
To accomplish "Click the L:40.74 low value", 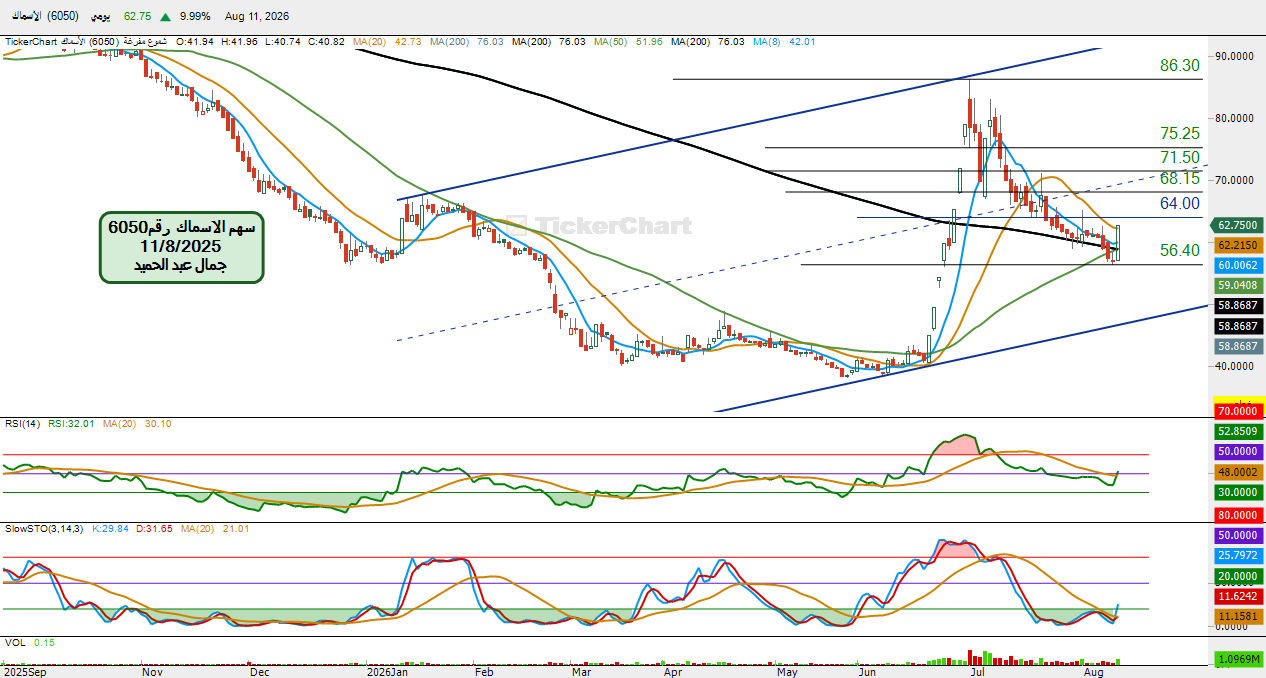I will tap(283, 41).
